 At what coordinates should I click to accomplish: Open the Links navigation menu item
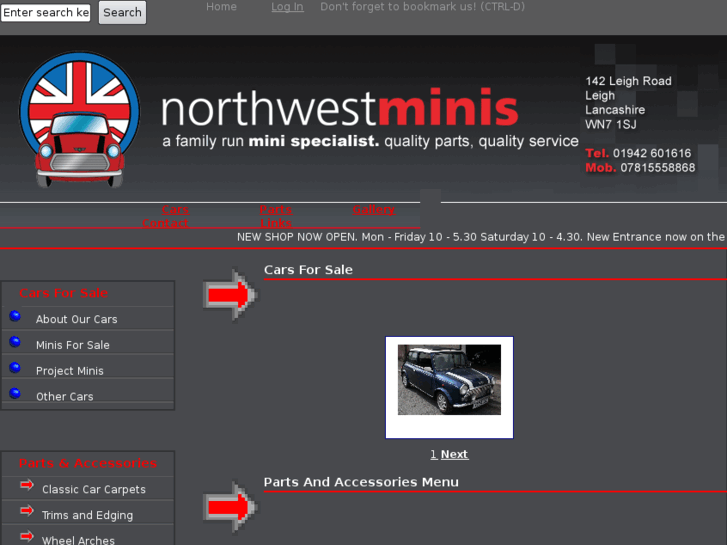[275, 223]
